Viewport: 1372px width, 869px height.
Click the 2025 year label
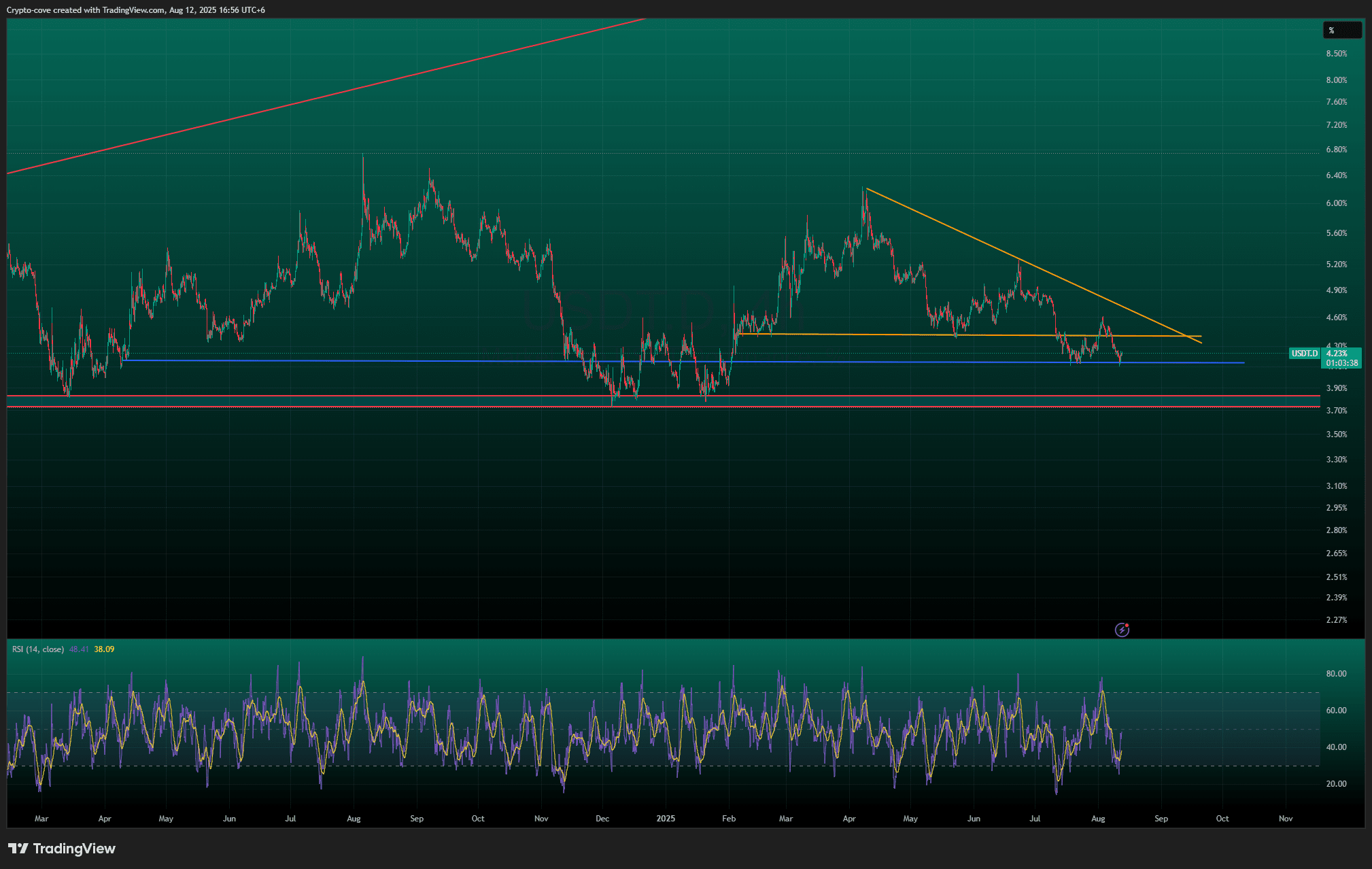point(666,819)
